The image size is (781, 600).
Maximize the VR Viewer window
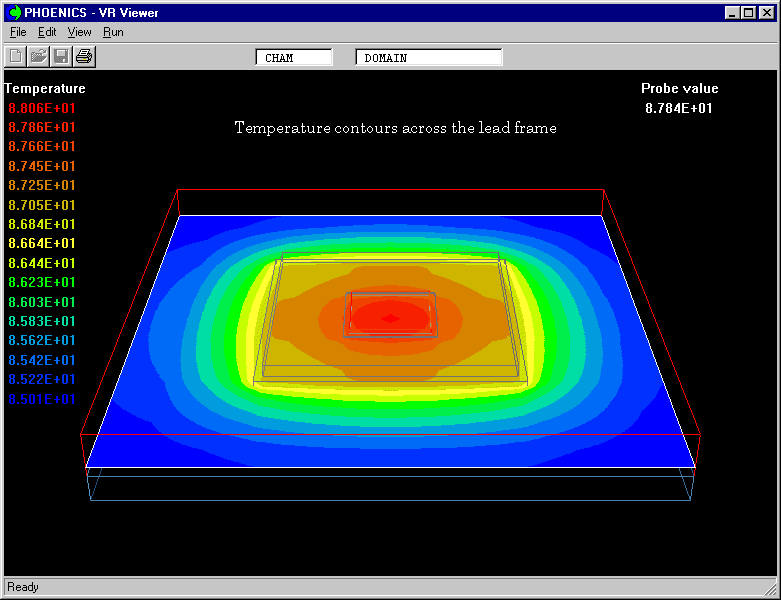tap(748, 13)
